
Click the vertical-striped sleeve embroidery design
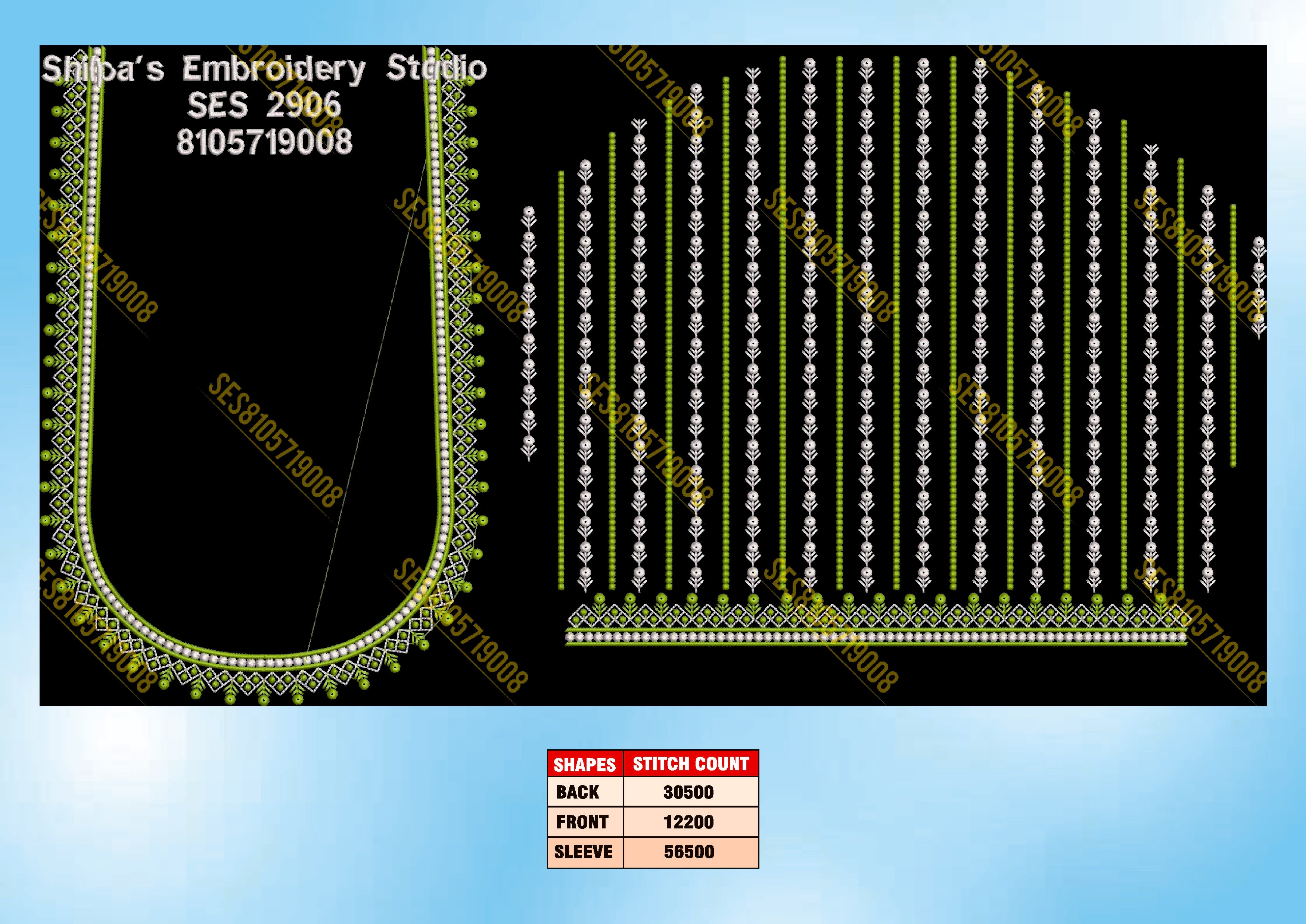[893, 352]
